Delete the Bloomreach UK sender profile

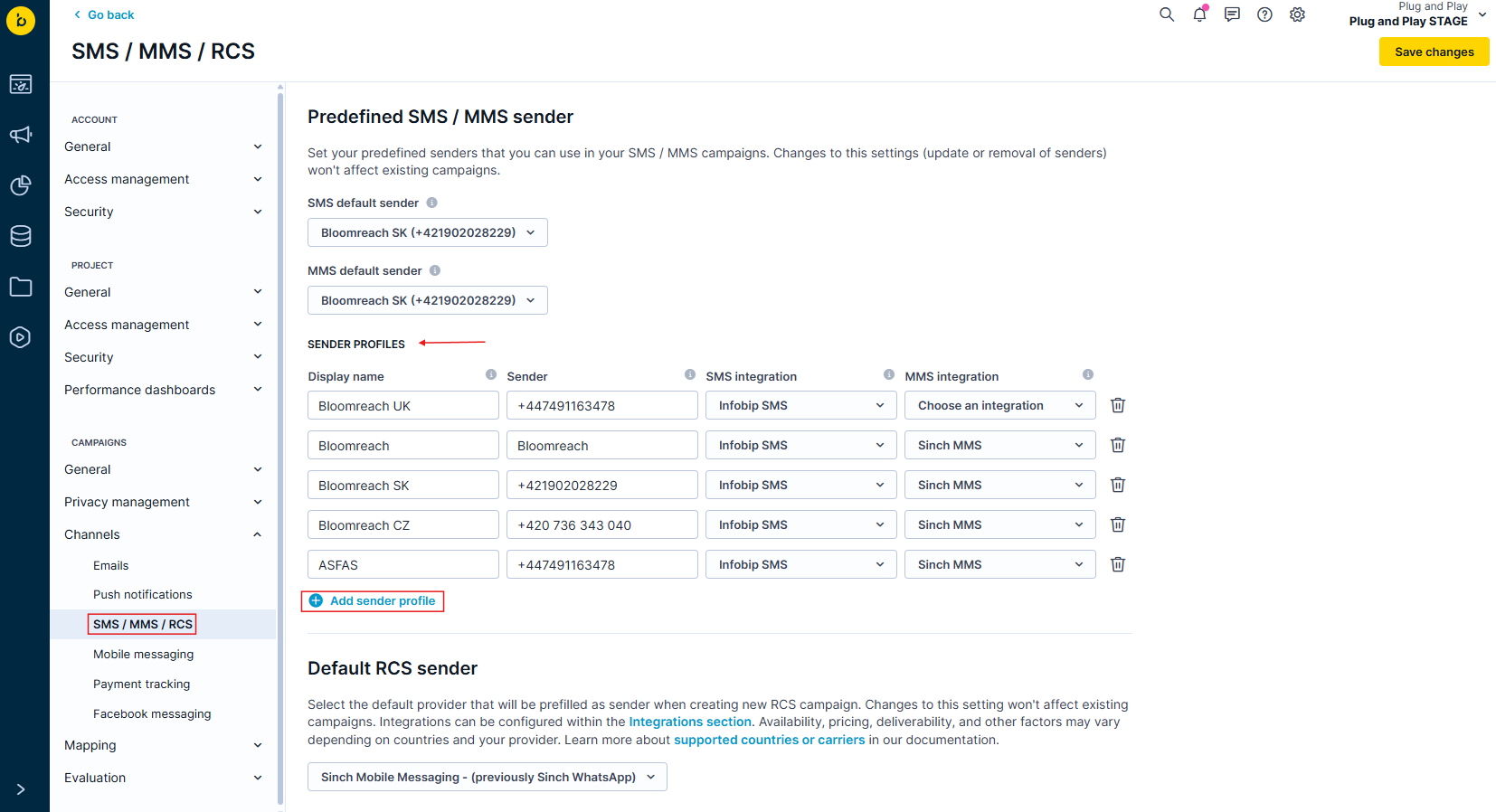[x=1118, y=405]
